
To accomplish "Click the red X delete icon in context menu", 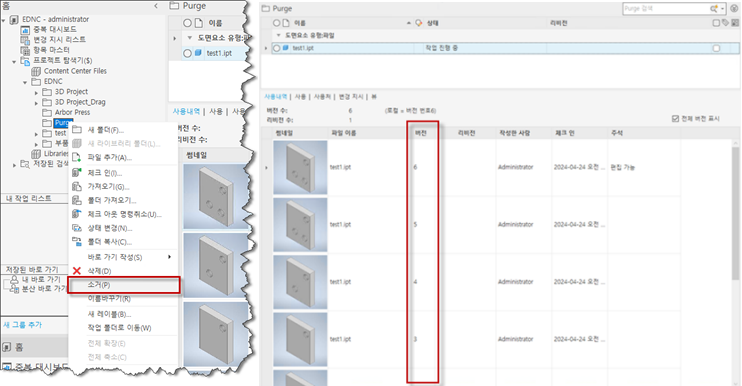I will (x=77, y=271).
